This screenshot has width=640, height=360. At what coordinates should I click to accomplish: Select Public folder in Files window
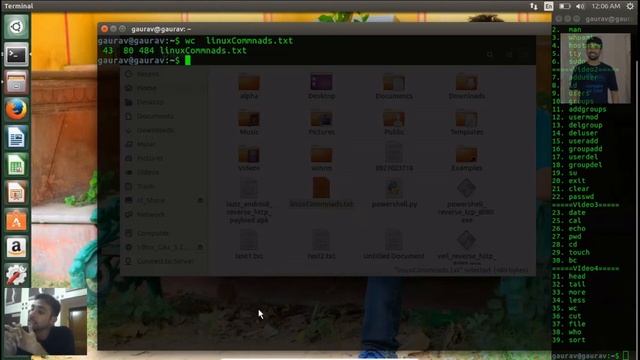point(394,123)
